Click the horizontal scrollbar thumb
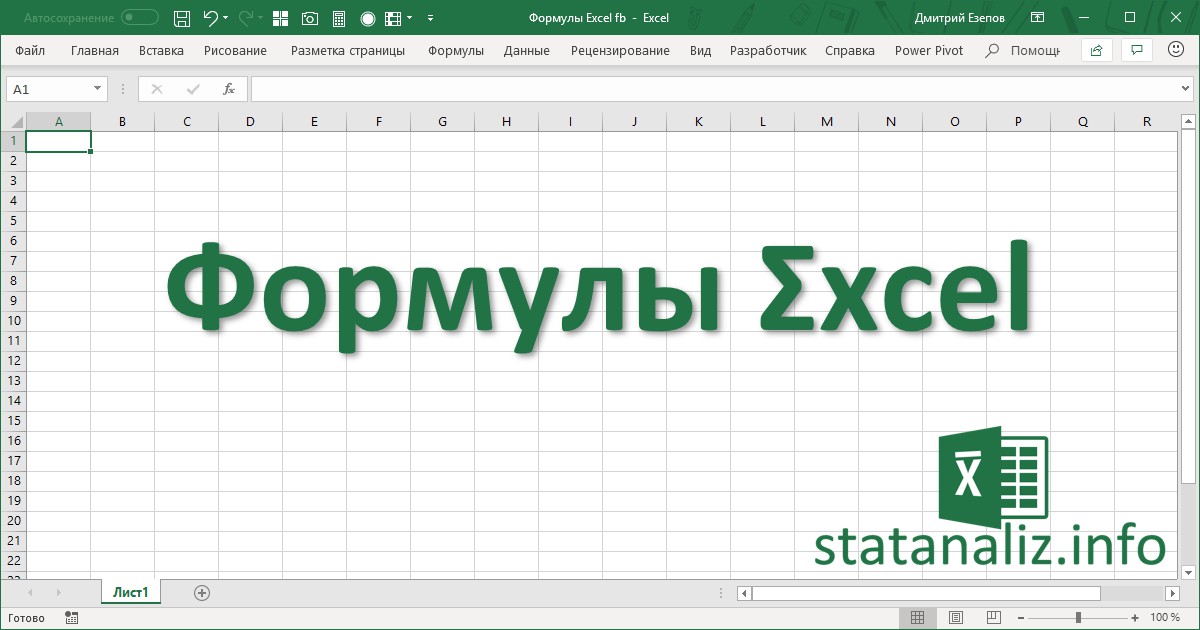1200x630 pixels. (926, 593)
